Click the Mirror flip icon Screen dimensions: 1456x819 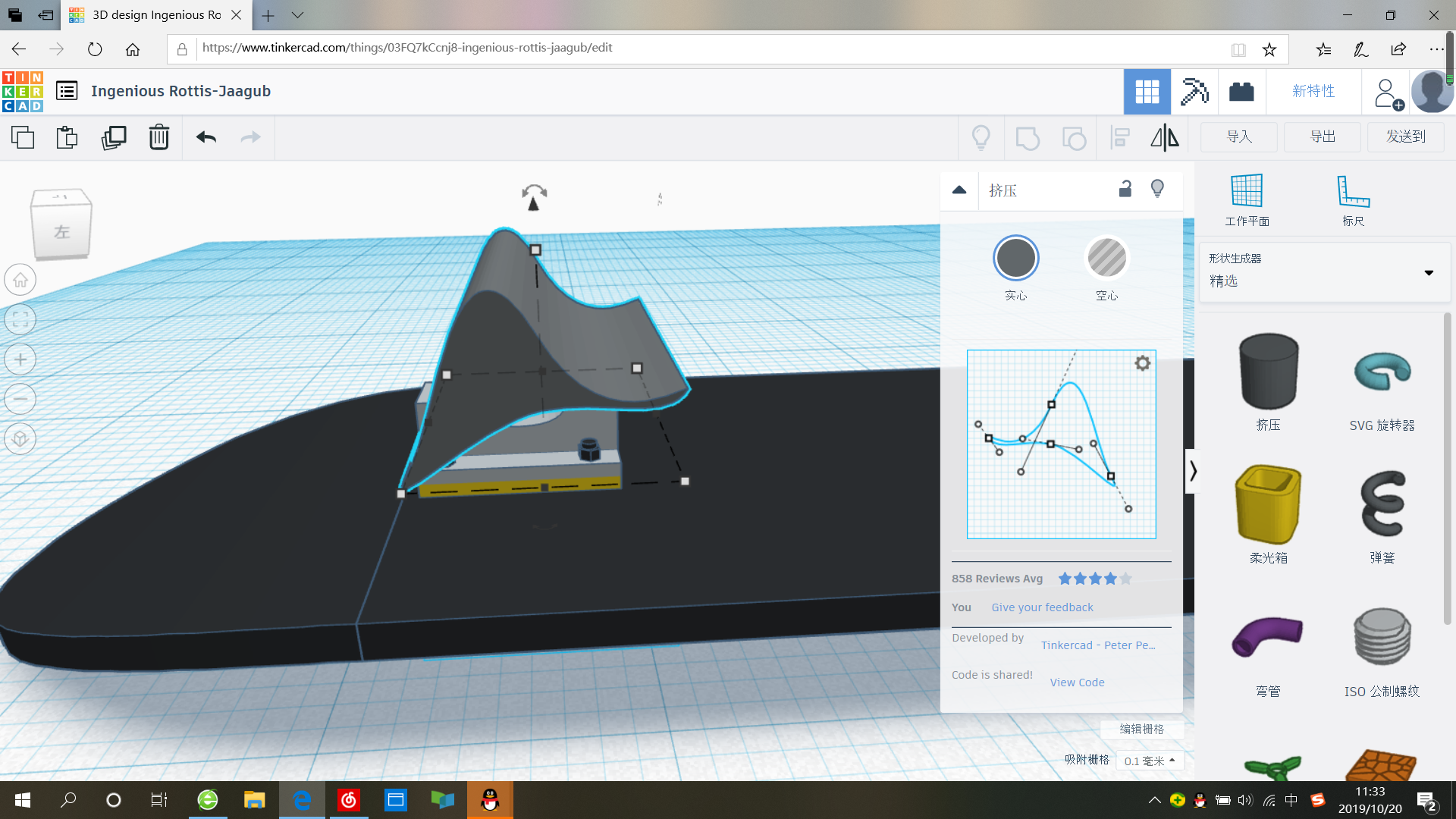pyautogui.click(x=1165, y=137)
